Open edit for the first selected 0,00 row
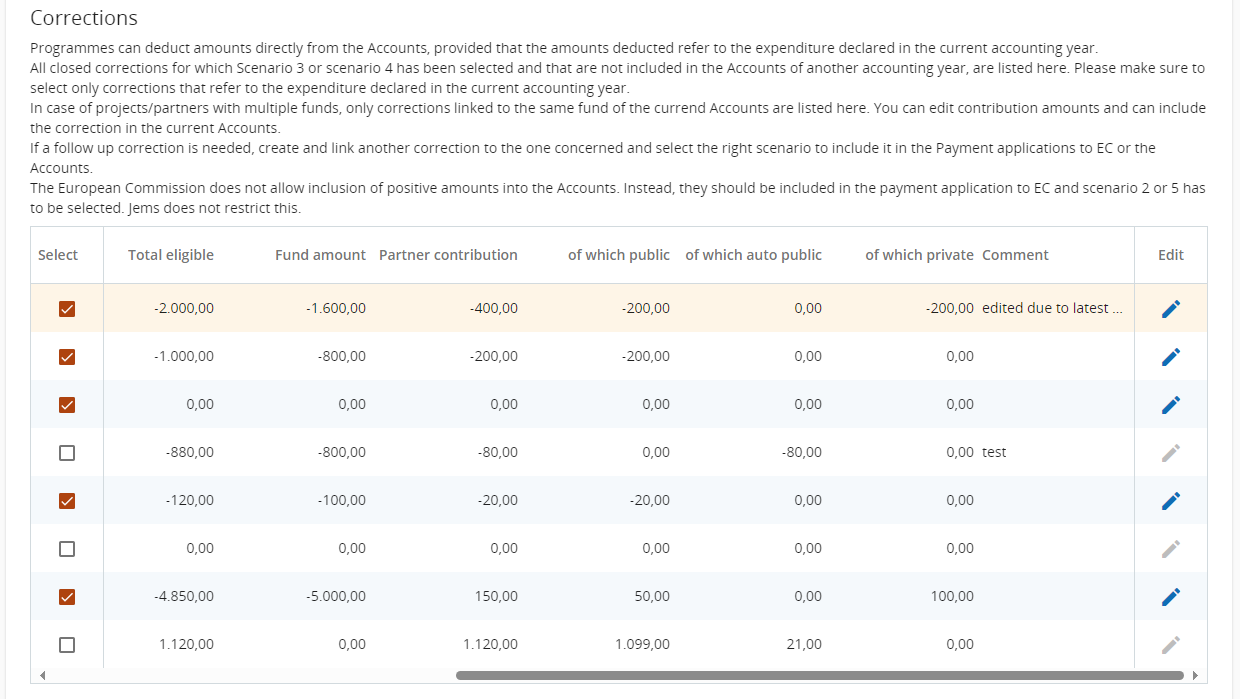Viewport: 1240px width, 699px height. (1171, 405)
